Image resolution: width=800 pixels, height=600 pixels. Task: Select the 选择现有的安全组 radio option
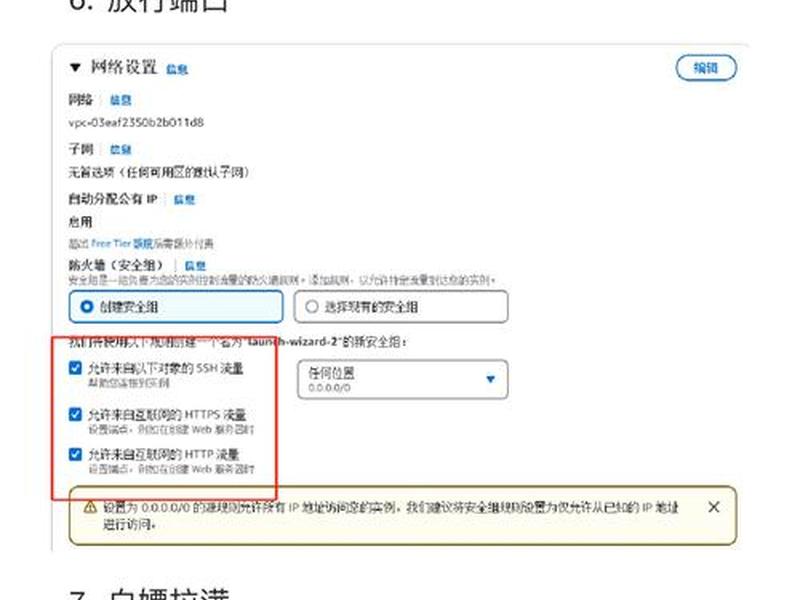401,307
